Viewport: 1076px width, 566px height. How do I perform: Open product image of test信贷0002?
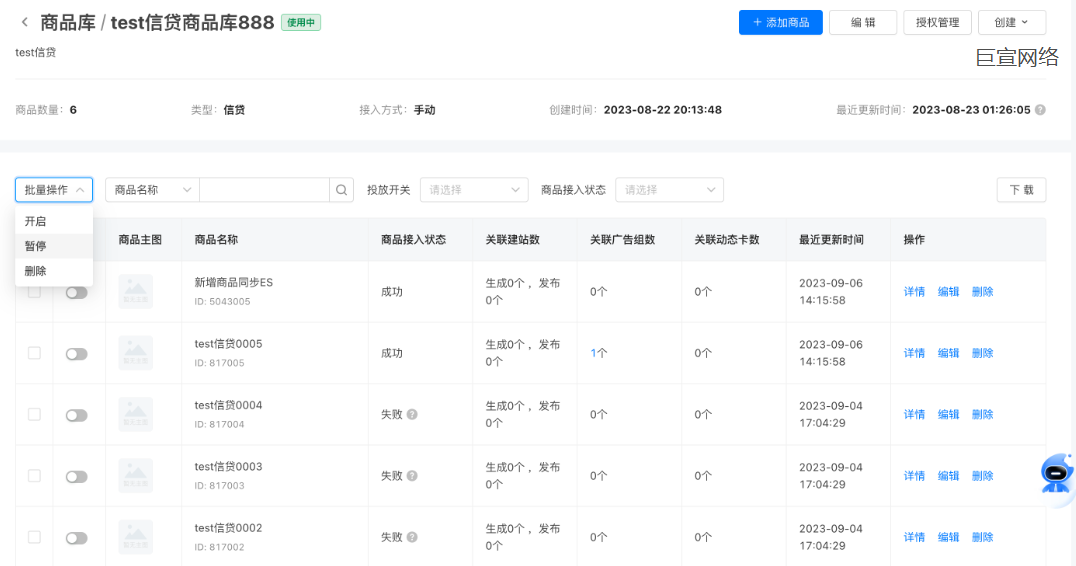pos(135,537)
